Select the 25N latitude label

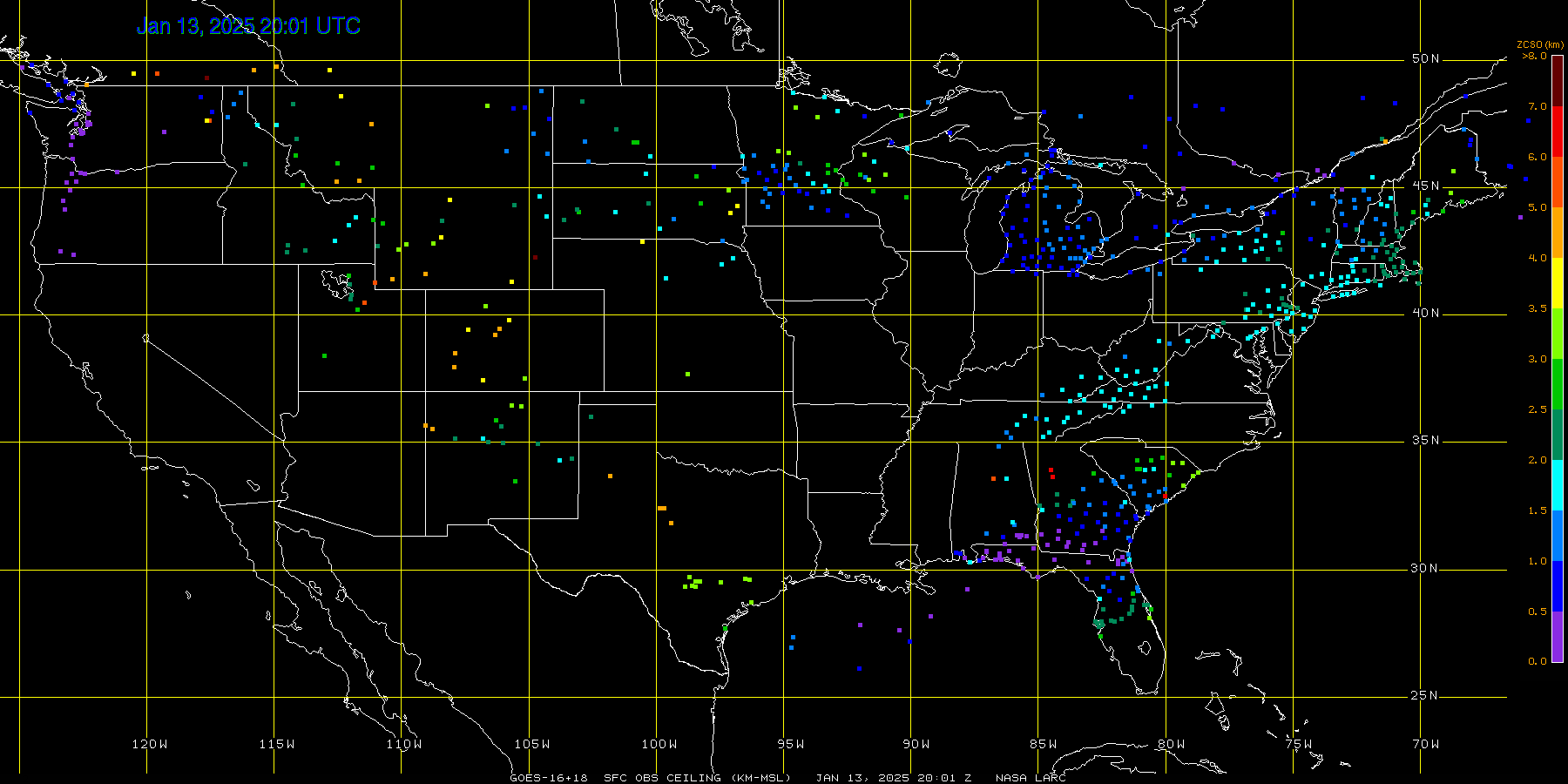coord(1425,695)
